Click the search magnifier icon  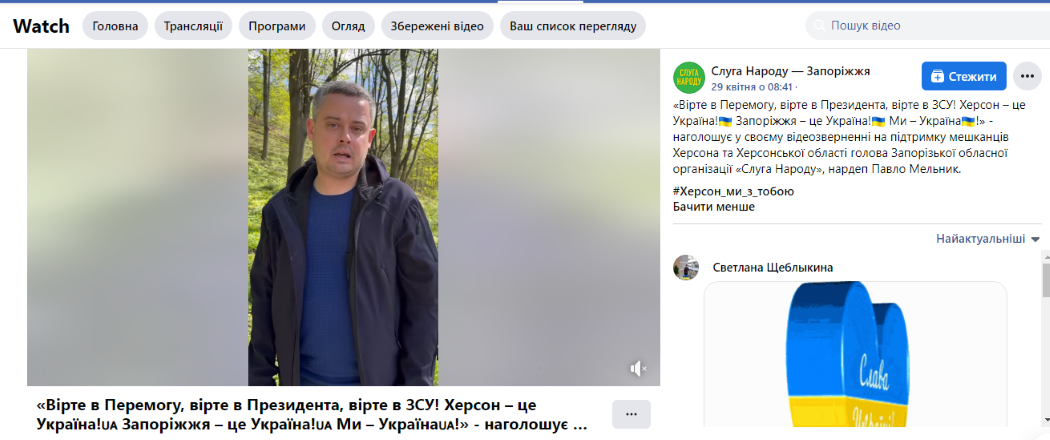(819, 26)
